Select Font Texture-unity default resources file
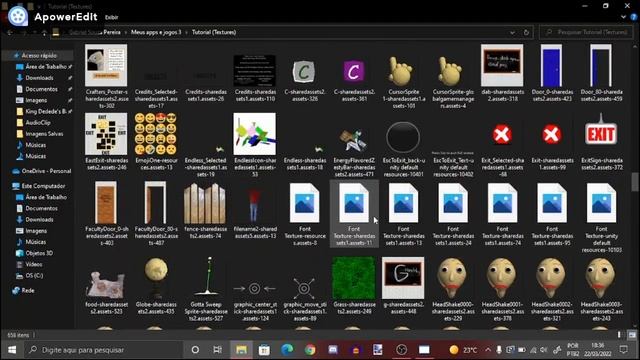The image size is (640, 360). tap(601, 203)
